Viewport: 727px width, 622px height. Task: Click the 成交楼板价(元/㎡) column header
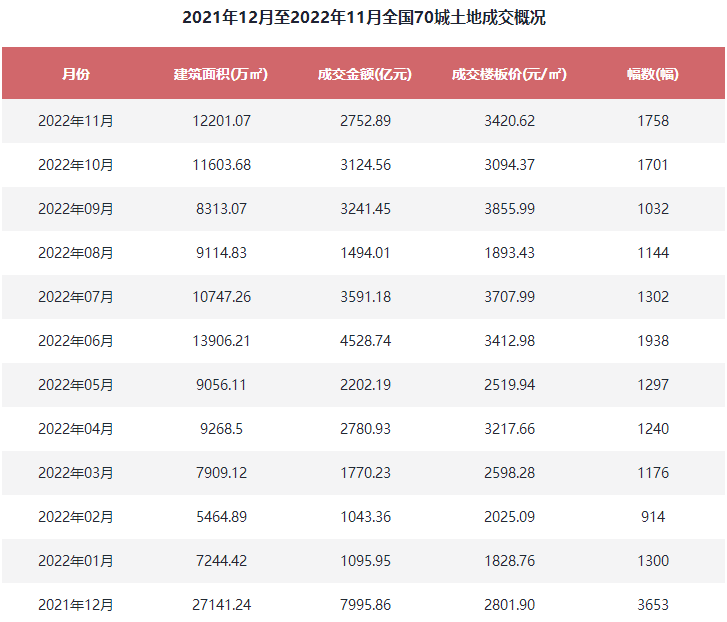[x=509, y=74]
